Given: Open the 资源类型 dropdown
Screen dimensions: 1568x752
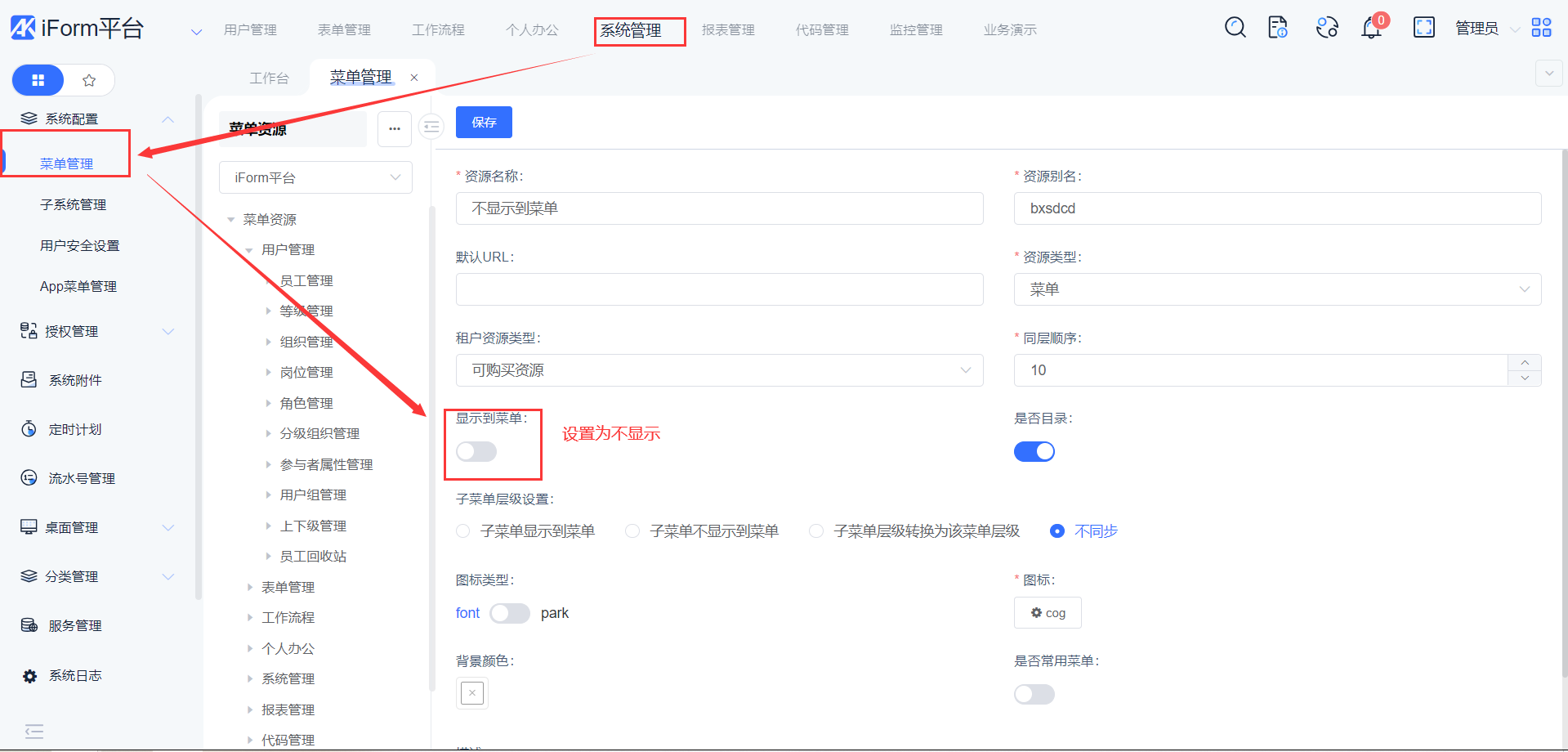Looking at the screenshot, I should coord(1276,289).
